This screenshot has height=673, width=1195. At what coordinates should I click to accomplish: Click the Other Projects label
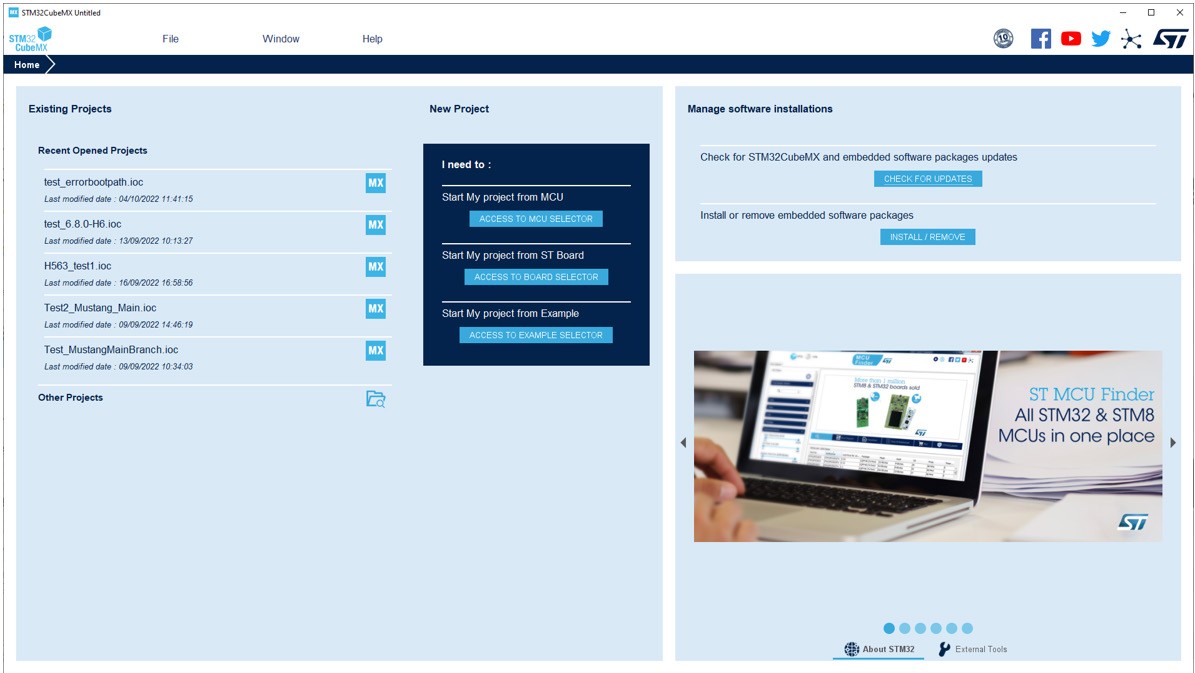tap(70, 398)
